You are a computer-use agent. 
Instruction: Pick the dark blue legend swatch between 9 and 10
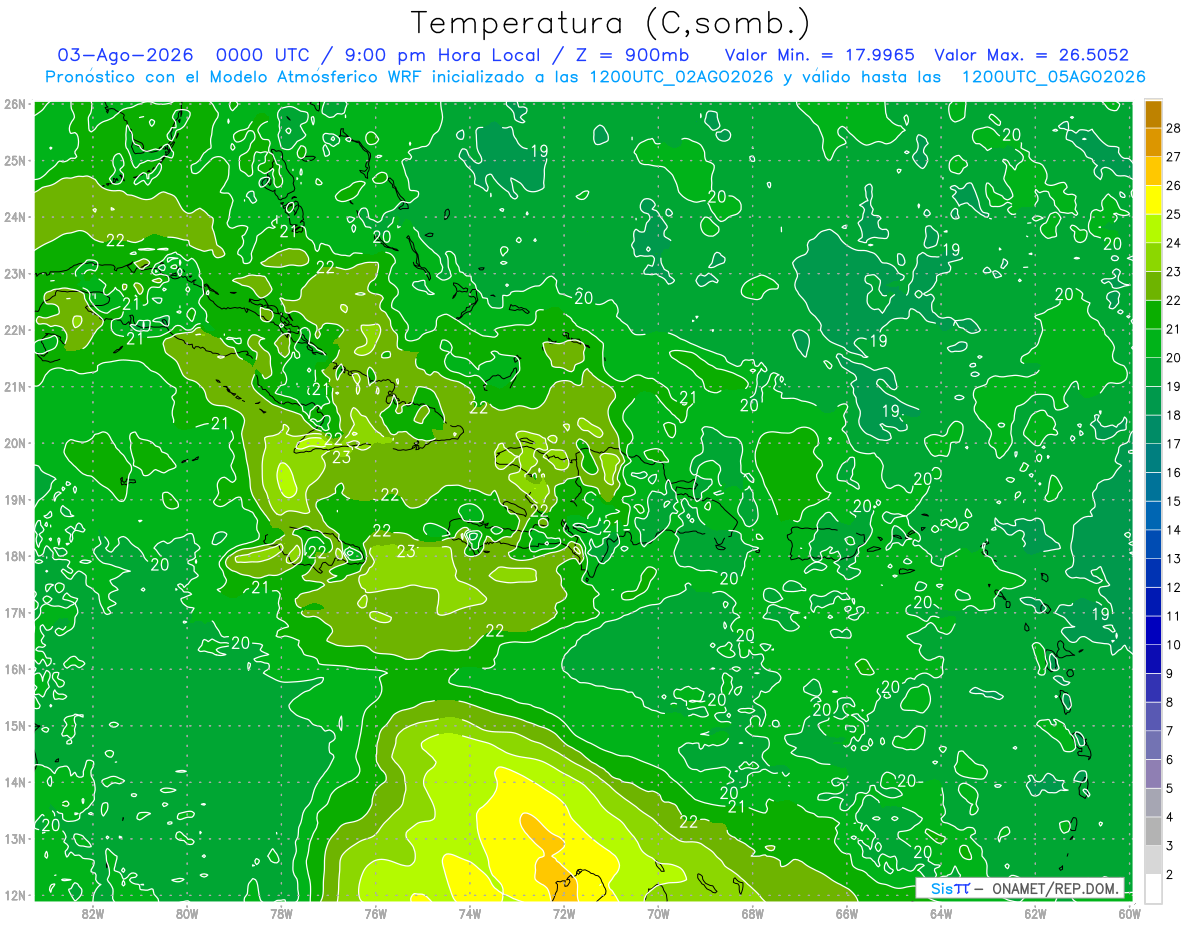click(1153, 659)
